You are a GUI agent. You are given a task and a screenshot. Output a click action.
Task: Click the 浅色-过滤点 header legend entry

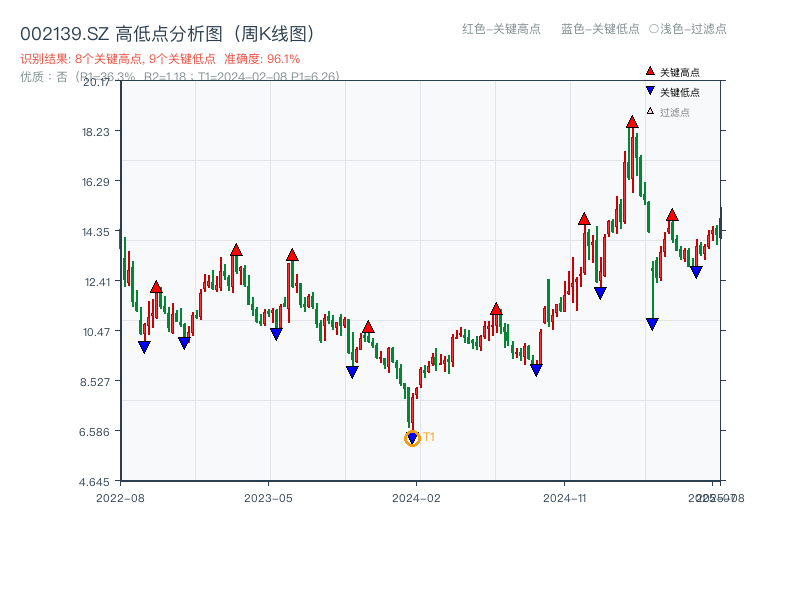pyautogui.click(x=688, y=29)
